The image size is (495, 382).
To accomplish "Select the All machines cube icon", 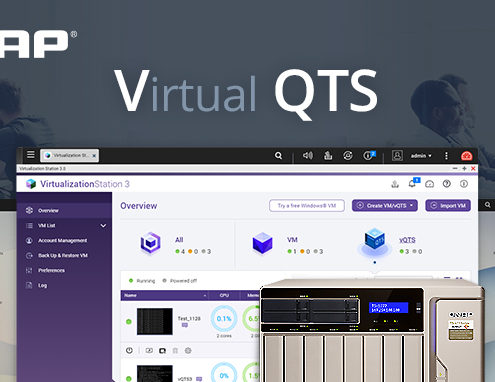I will point(150,243).
